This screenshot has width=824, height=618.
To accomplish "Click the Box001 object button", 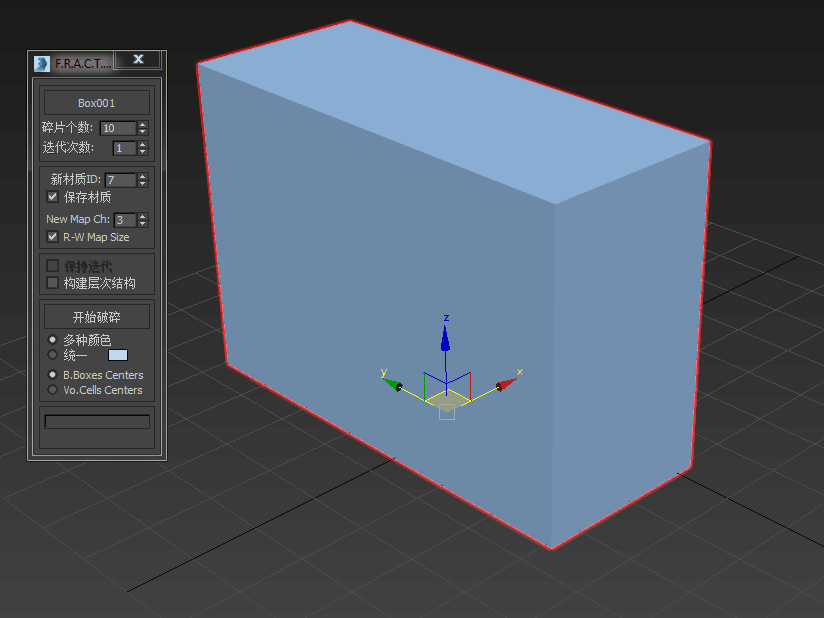I will coord(97,103).
